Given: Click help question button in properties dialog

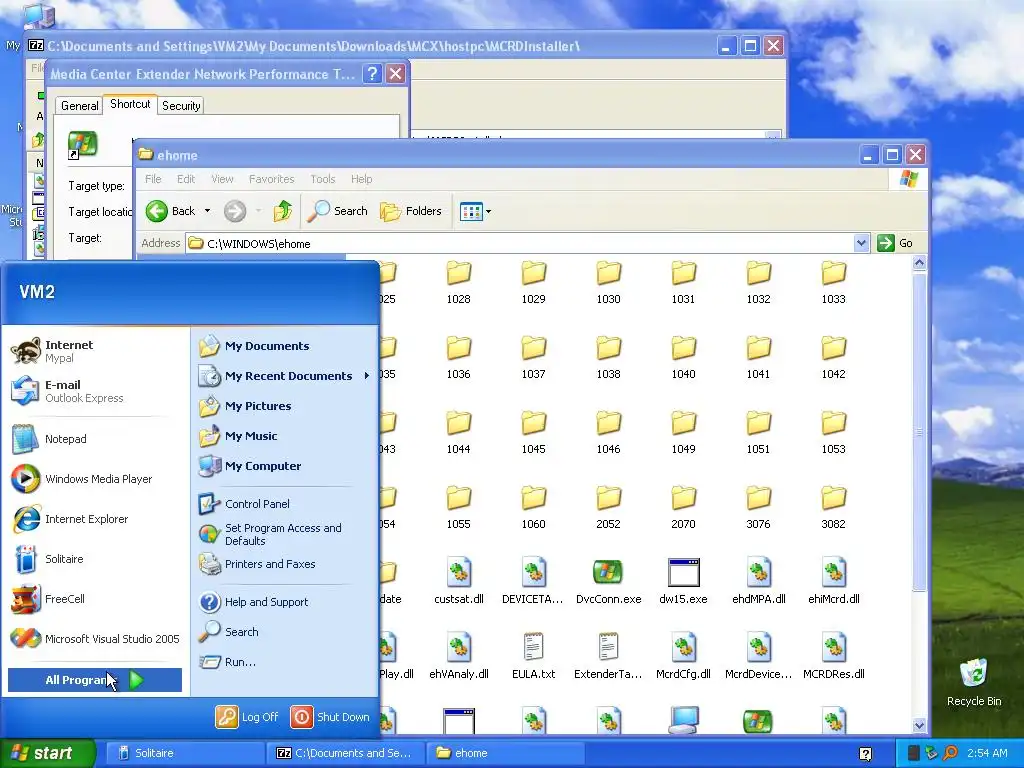Looking at the screenshot, I should pos(372,74).
